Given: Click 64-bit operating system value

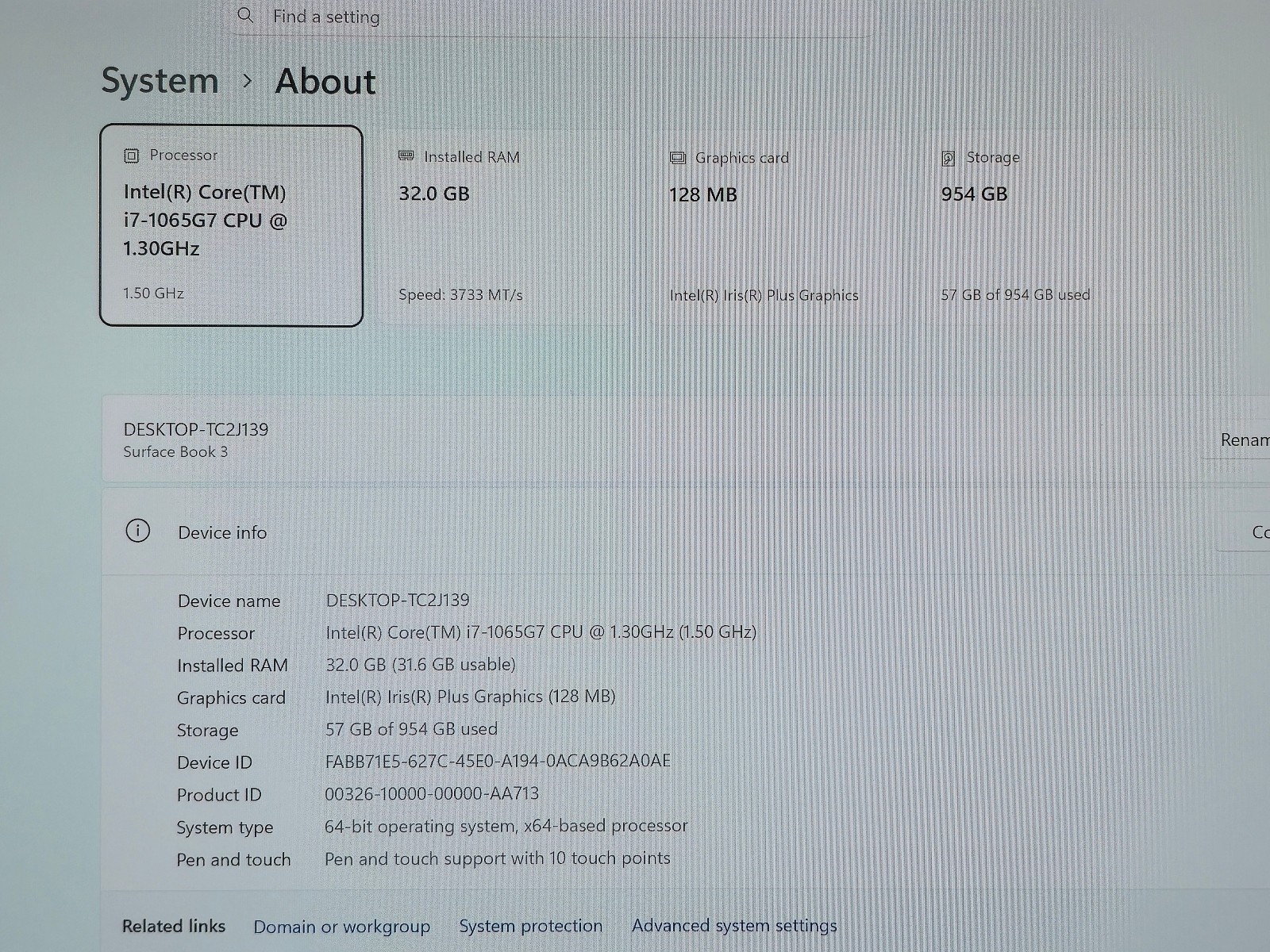Looking at the screenshot, I should [506, 826].
